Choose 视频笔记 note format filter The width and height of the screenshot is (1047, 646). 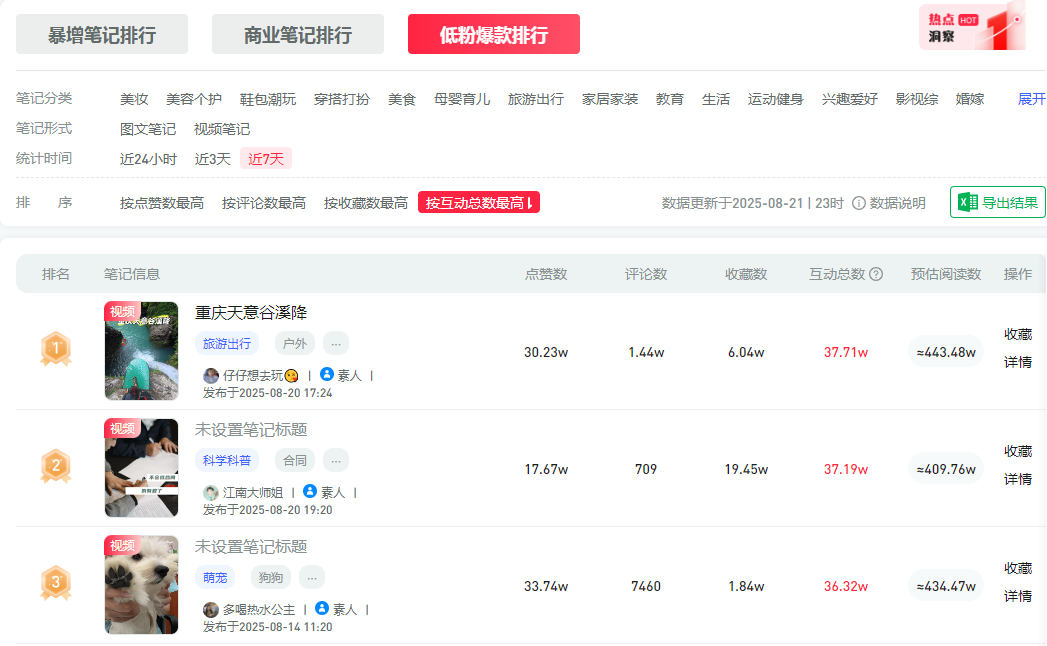coord(222,129)
